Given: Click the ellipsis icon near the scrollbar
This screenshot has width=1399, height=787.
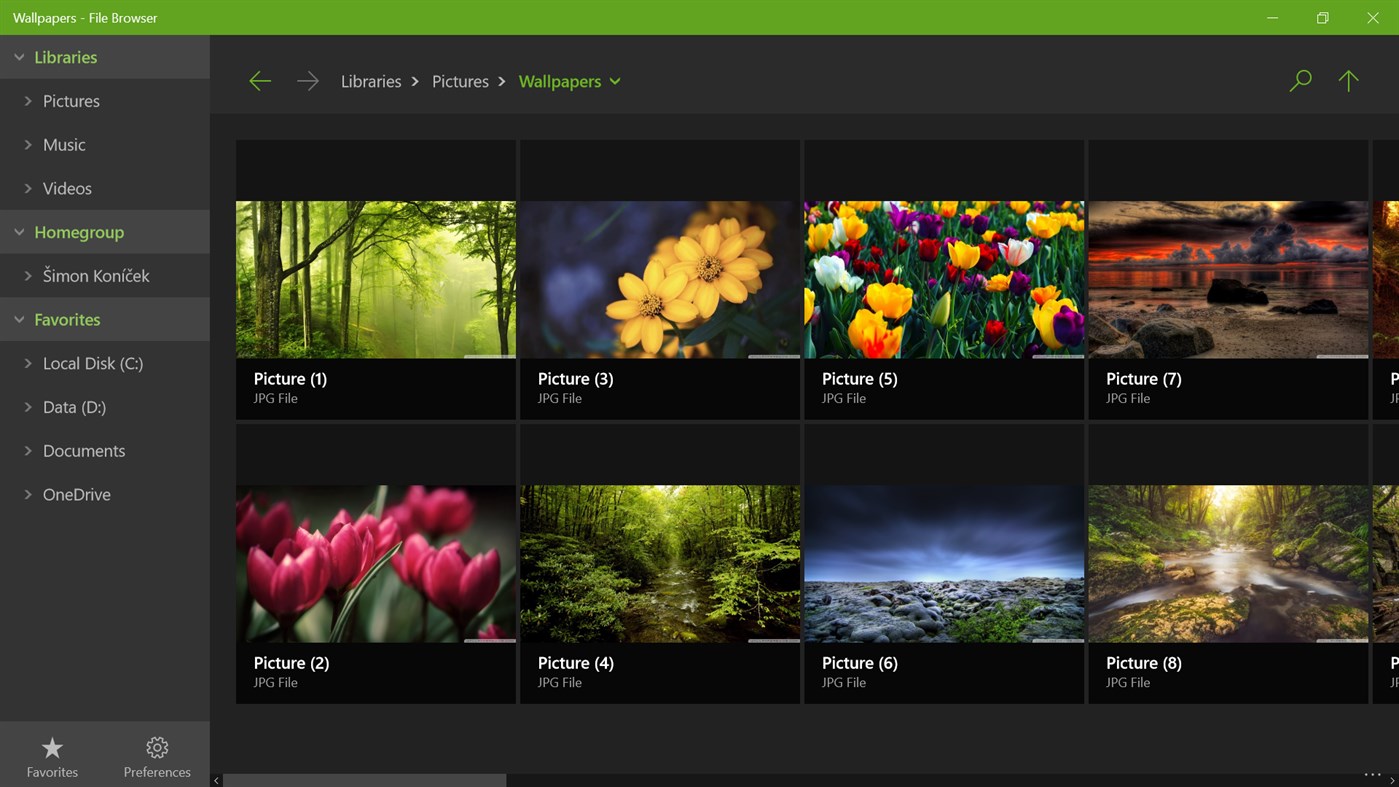Looking at the screenshot, I should [x=1374, y=775].
